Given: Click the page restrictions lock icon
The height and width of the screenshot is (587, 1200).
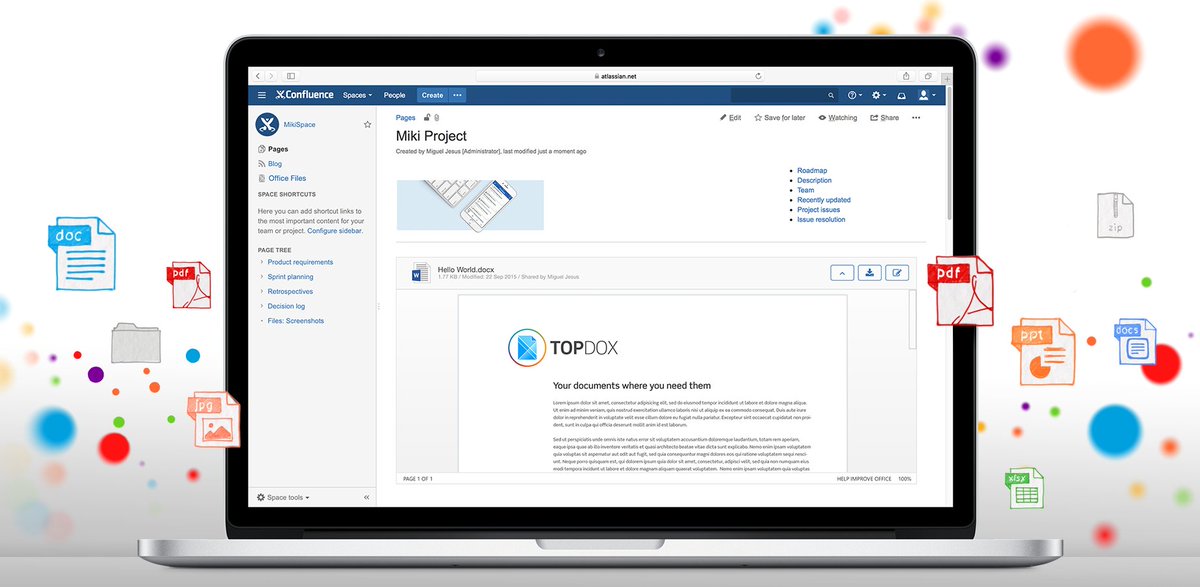Looking at the screenshot, I should pos(427,118).
